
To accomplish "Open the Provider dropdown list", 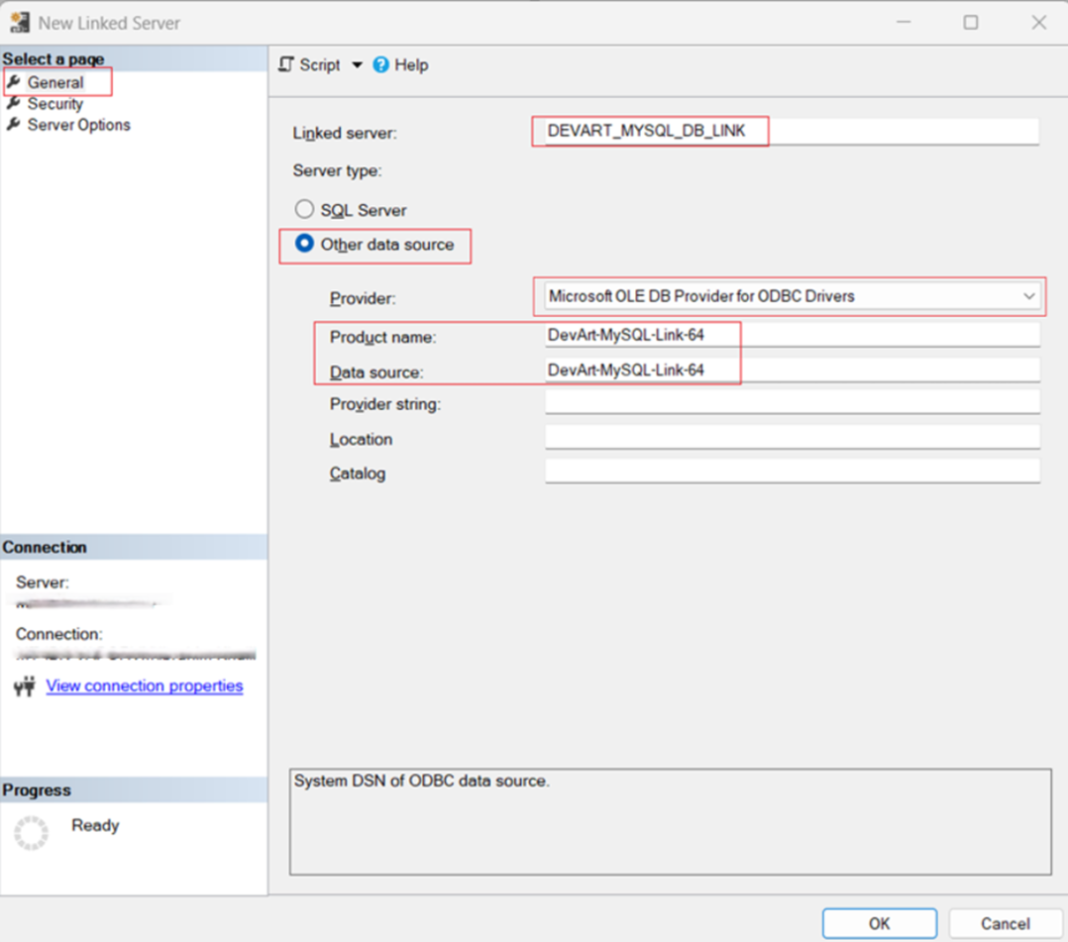I will [x=1029, y=296].
